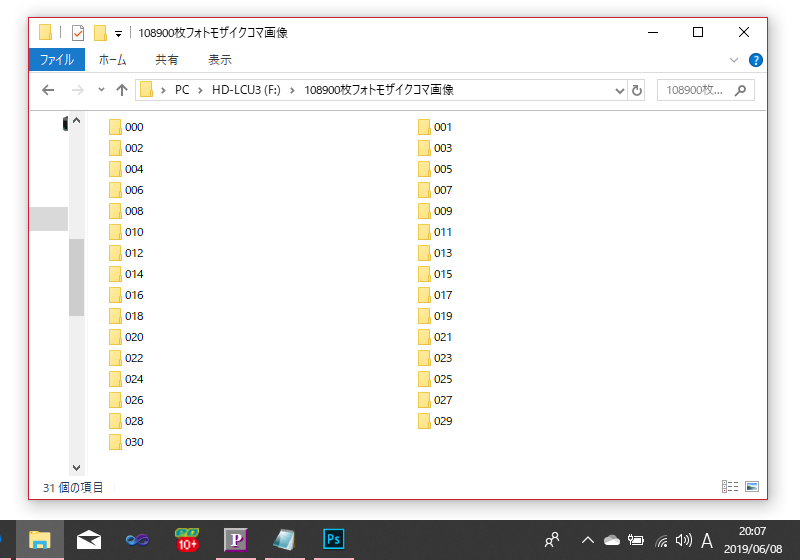Select folder 007
The height and width of the screenshot is (560, 800).
(x=435, y=190)
